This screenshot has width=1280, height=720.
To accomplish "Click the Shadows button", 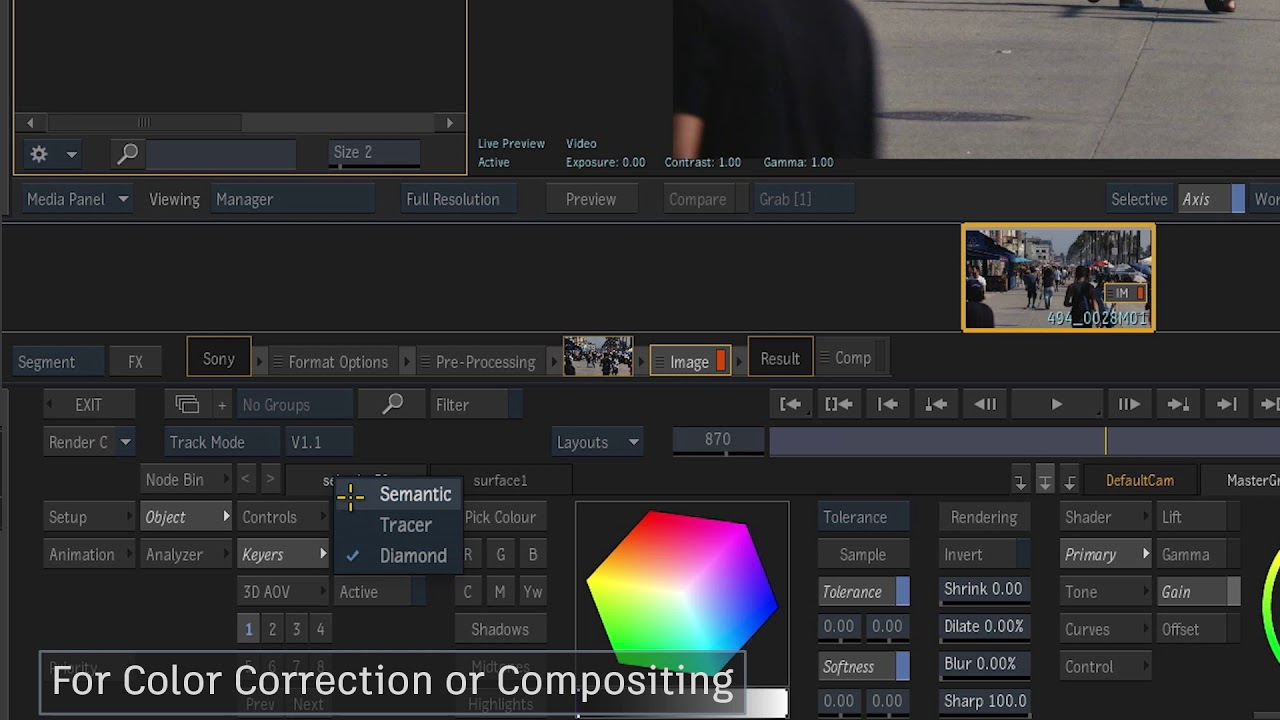I will coord(500,629).
